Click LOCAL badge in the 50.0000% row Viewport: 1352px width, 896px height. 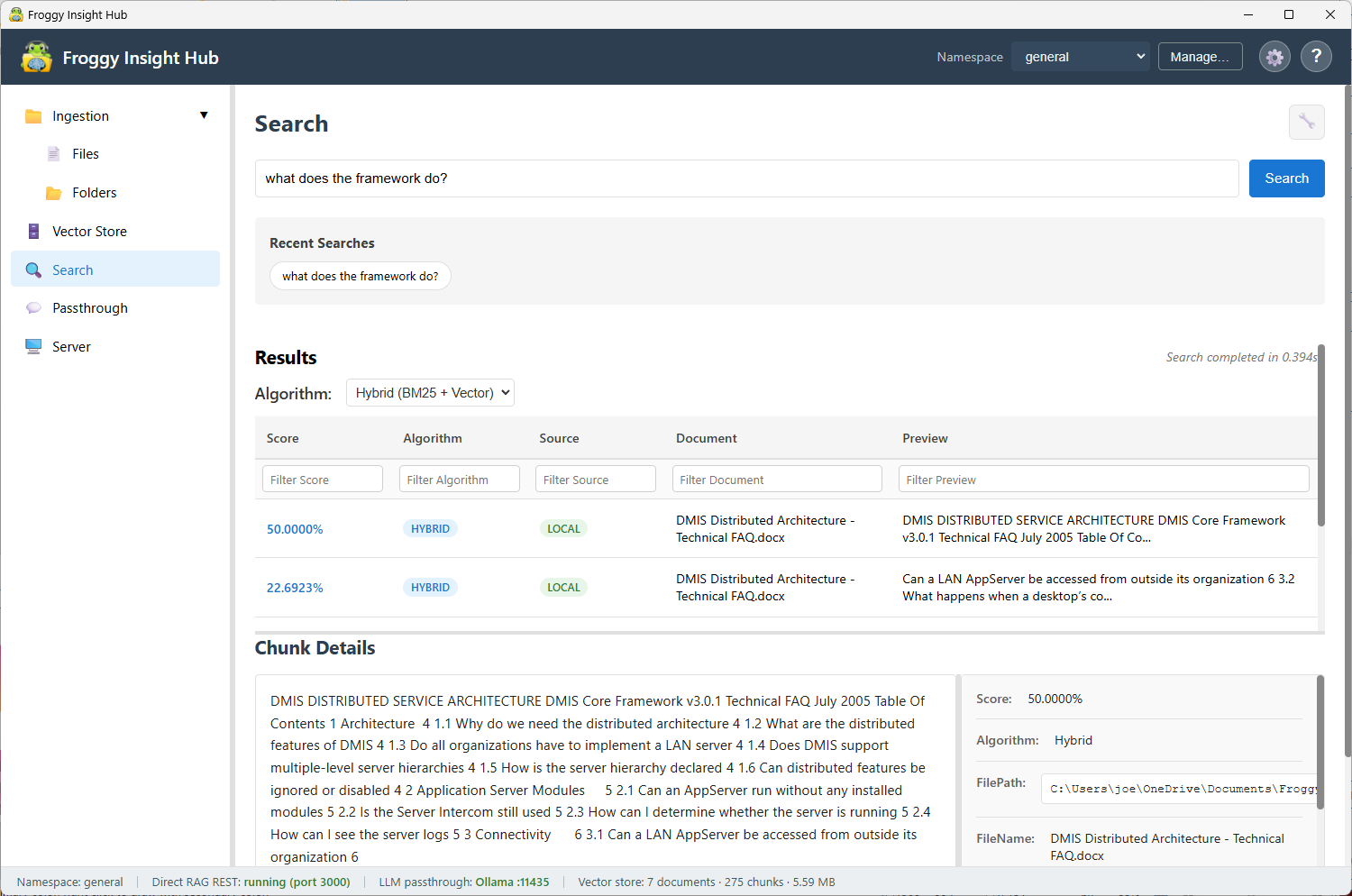(563, 529)
